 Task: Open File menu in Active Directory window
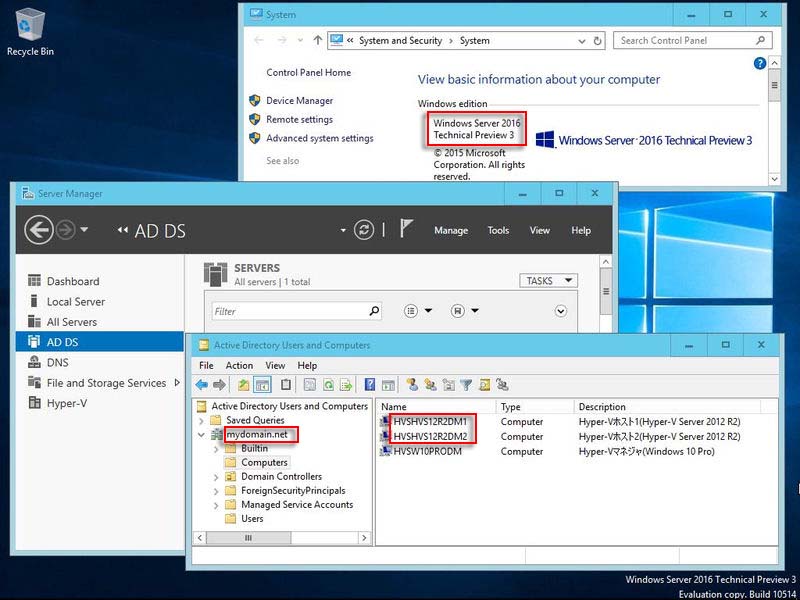click(x=206, y=365)
